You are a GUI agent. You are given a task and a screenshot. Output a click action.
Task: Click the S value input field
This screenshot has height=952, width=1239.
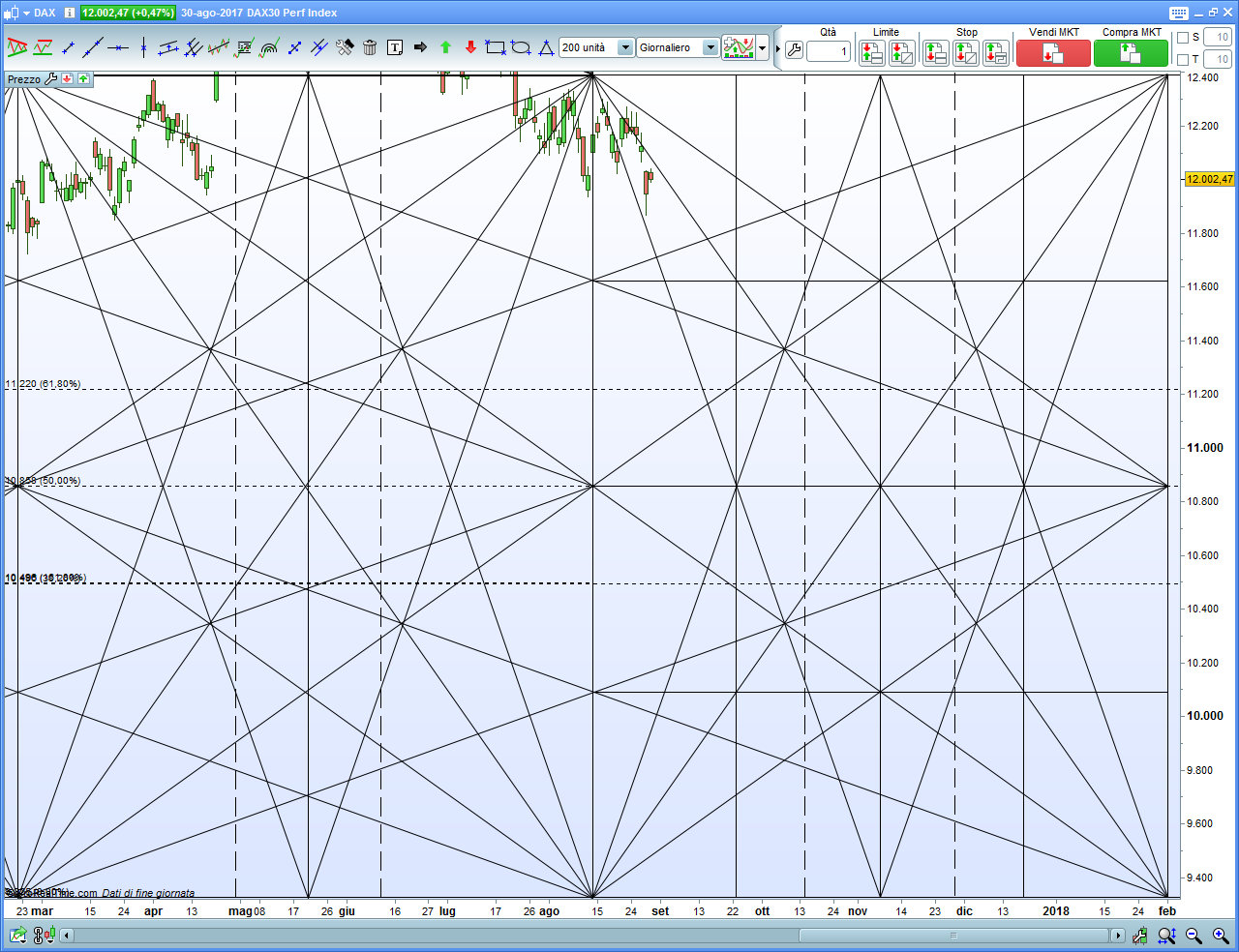[x=1218, y=38]
